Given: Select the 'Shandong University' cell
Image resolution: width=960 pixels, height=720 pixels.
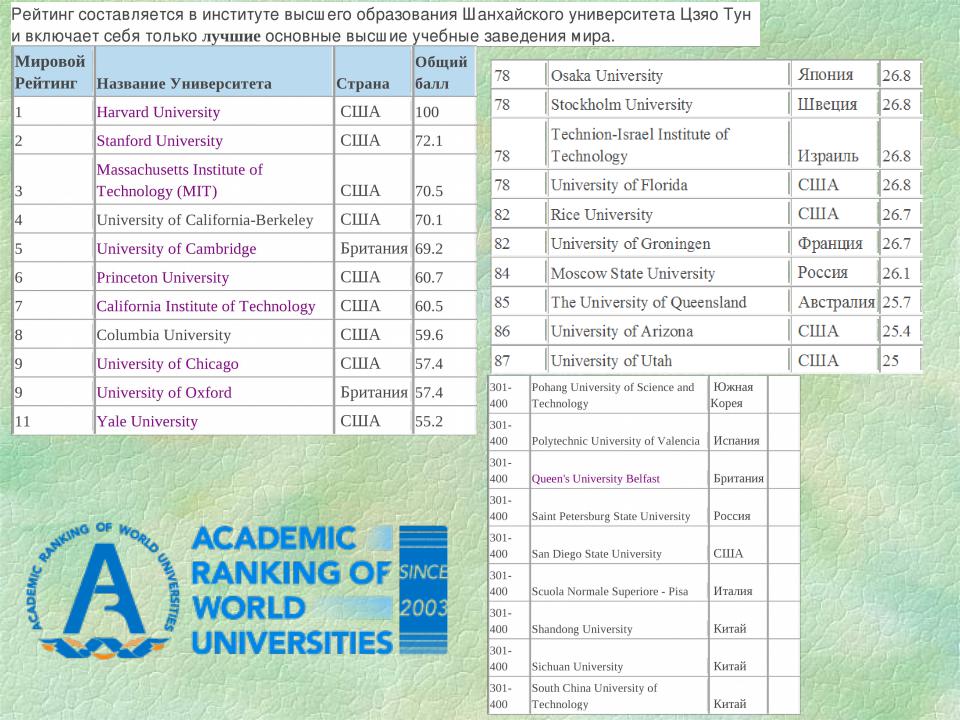Looking at the screenshot, I should (618, 620).
